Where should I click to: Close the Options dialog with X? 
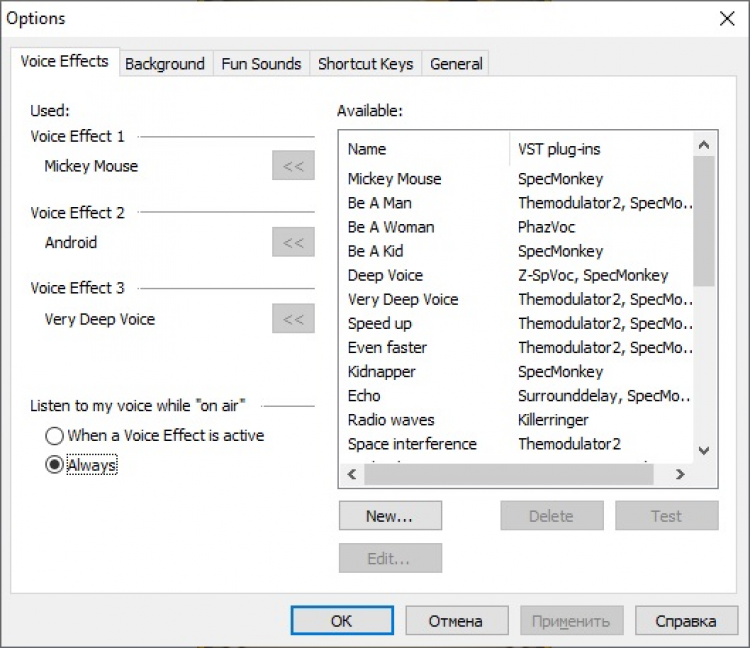pos(726,18)
